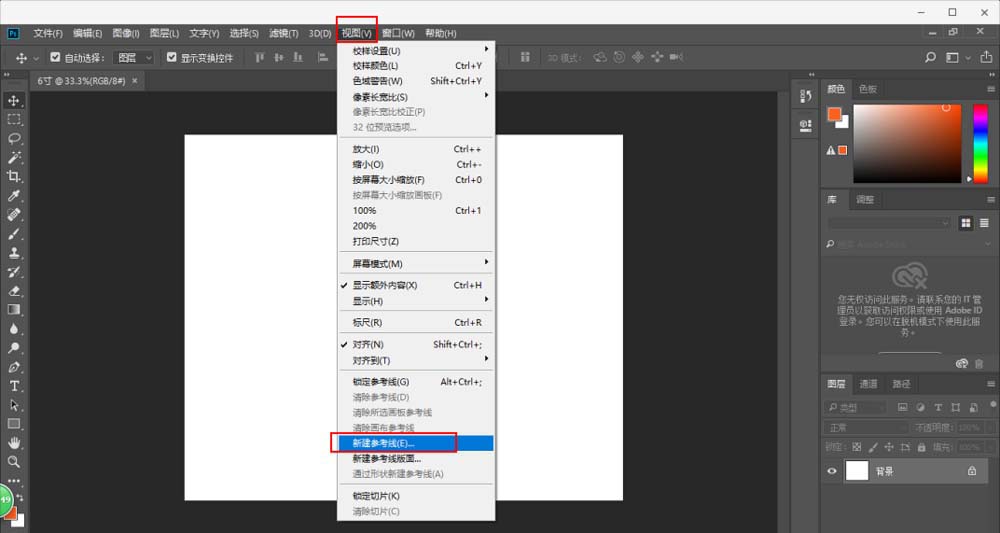
Task: Select the Gradient tool
Action: [x=14, y=310]
